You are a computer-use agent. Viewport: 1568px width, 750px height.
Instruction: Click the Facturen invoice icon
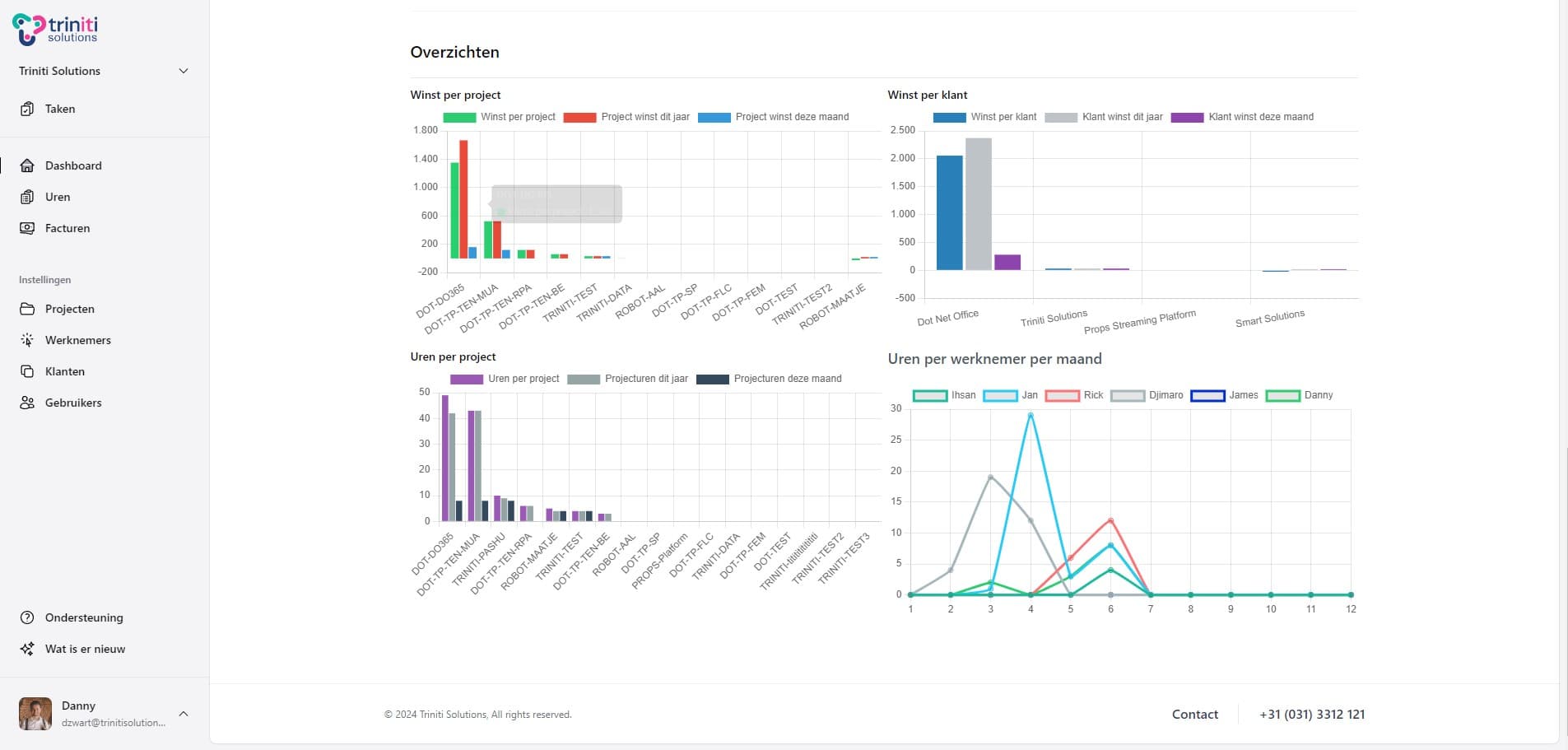[27, 228]
